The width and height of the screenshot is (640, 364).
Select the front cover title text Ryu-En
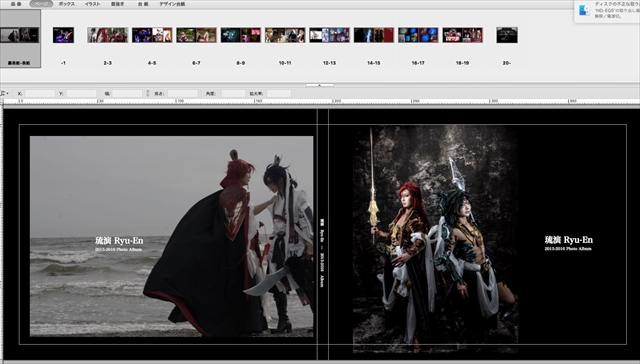[569, 240]
